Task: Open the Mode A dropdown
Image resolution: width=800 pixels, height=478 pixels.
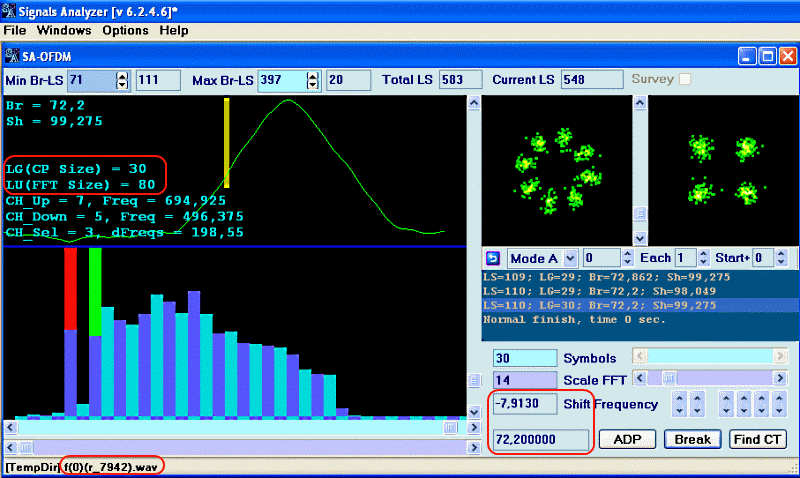Action: pos(571,258)
